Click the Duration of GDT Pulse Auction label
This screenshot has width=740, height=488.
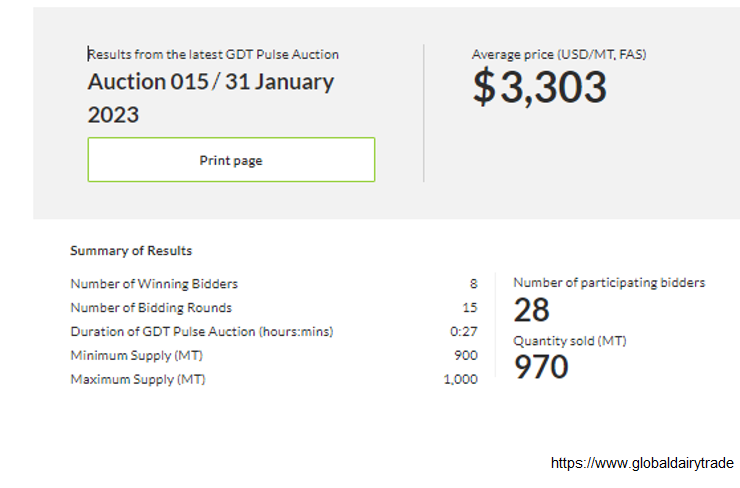(202, 332)
